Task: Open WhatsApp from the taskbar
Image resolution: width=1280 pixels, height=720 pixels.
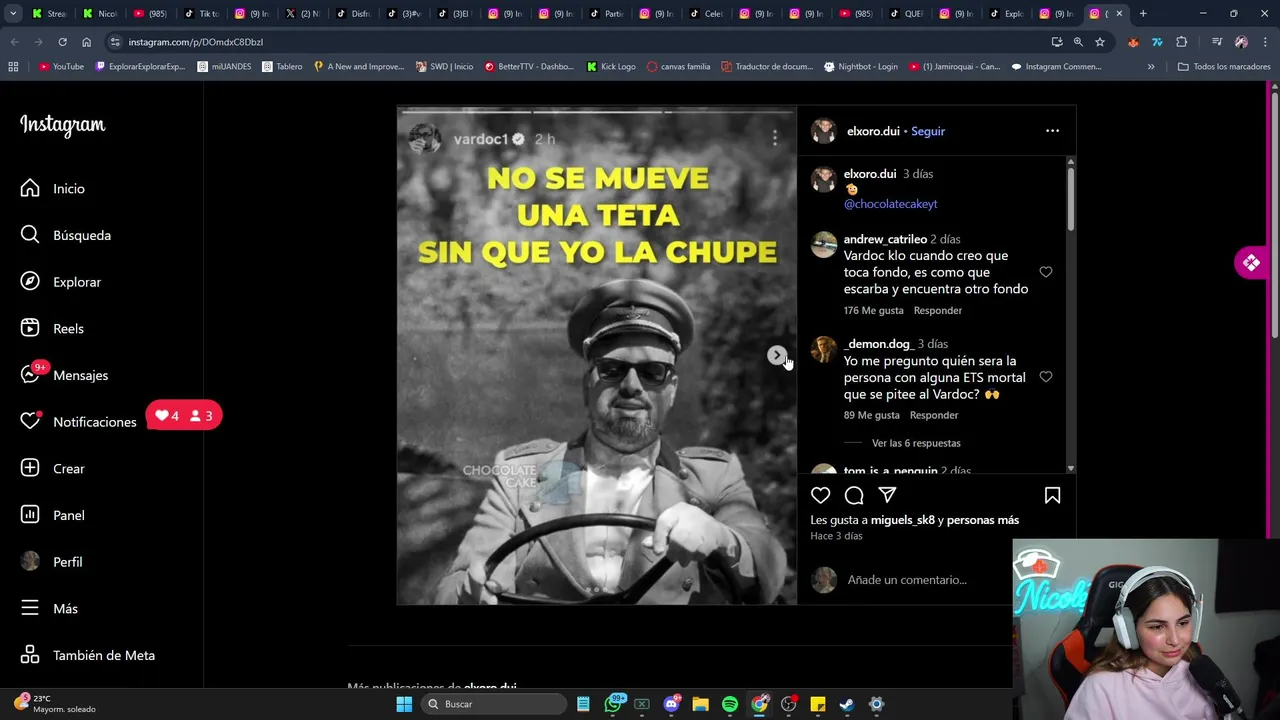Action: [614, 704]
